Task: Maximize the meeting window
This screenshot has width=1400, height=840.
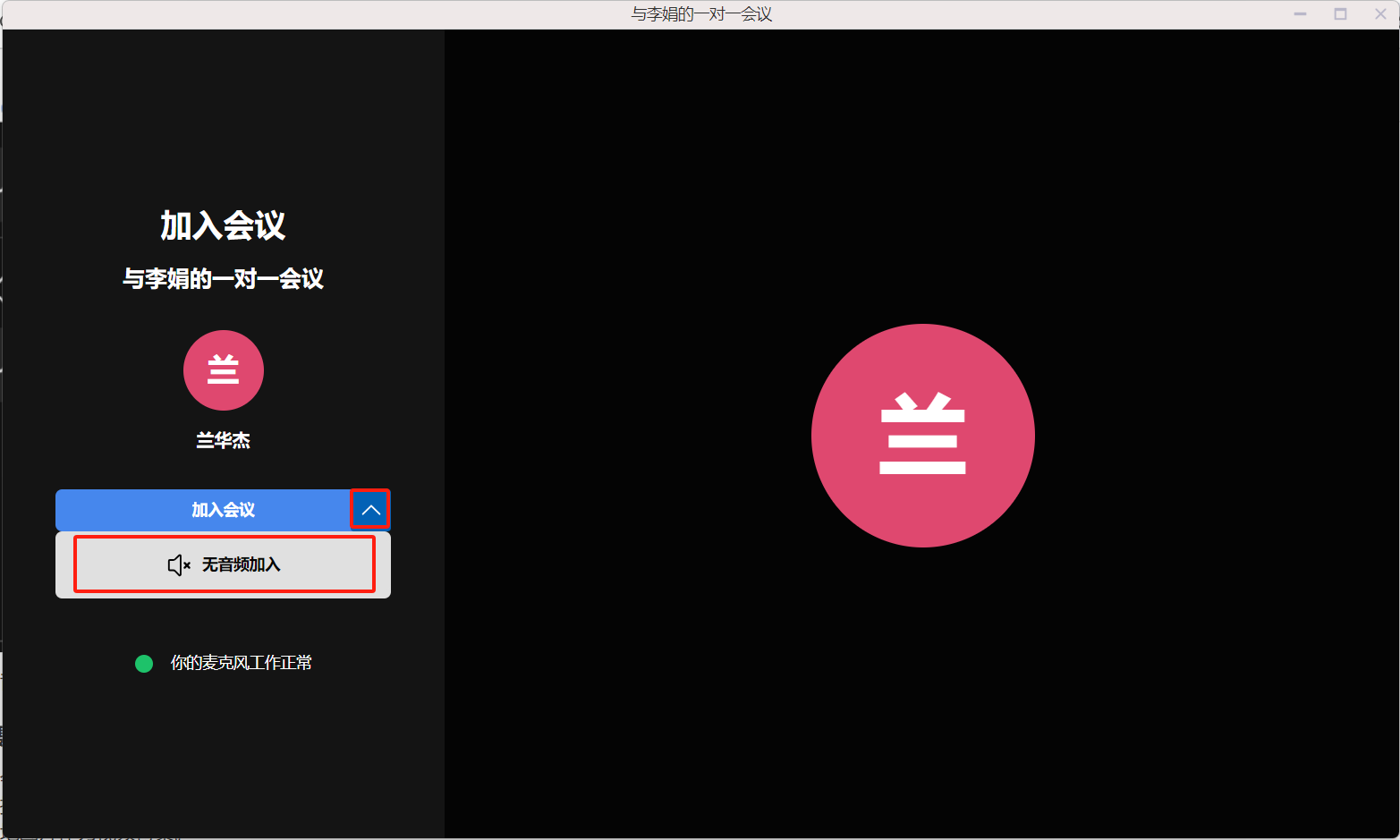Action: [x=1340, y=14]
